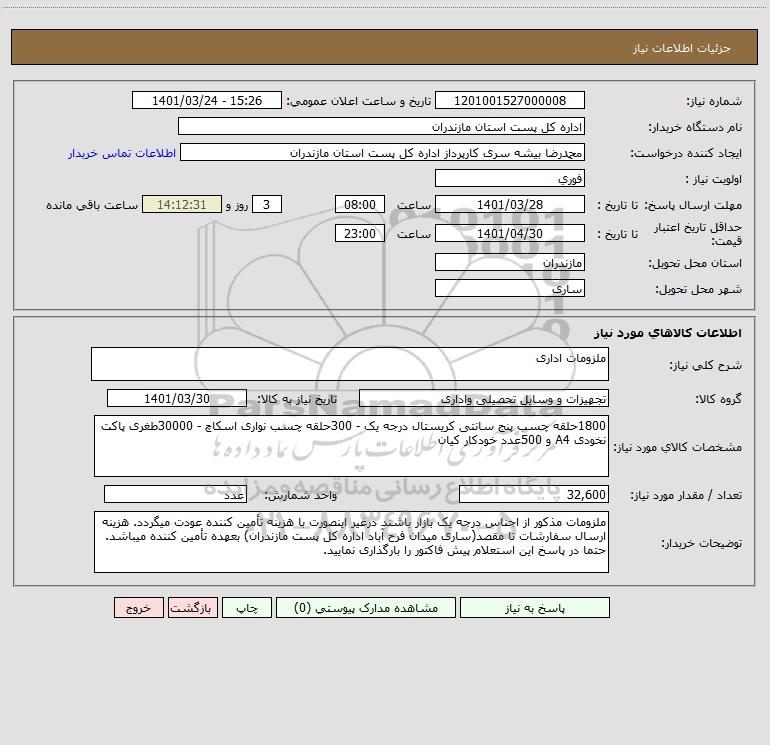
Task: Click the شرح کلی نیاز label
Action: coord(706,366)
